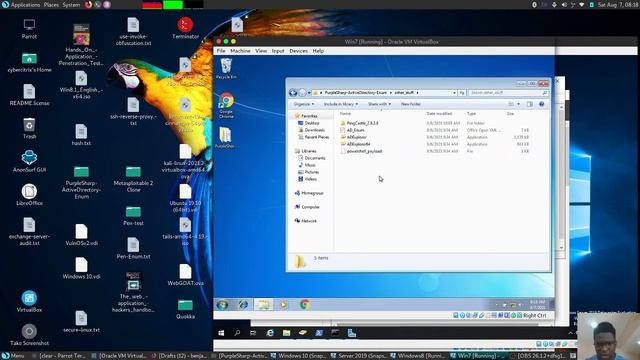Open the change view dropdown arrow
This screenshot has height=360, width=640.
[x=519, y=104]
